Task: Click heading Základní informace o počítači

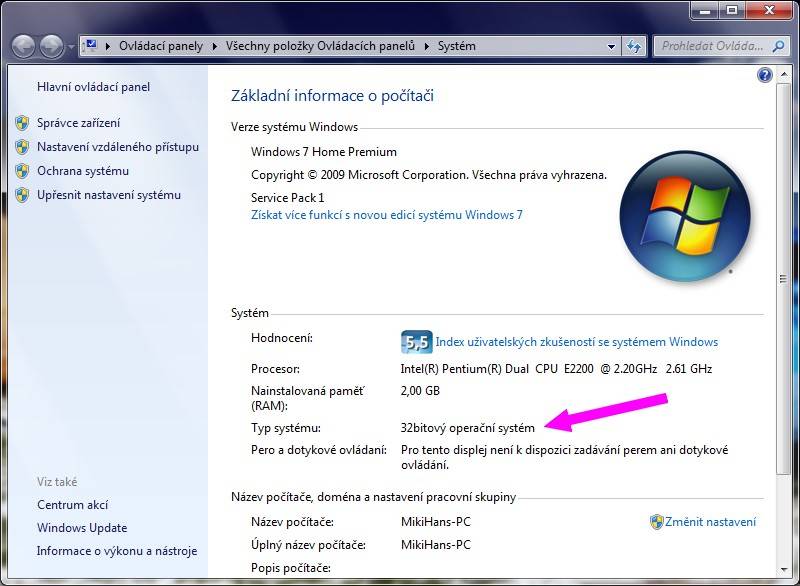Action: 332,96
